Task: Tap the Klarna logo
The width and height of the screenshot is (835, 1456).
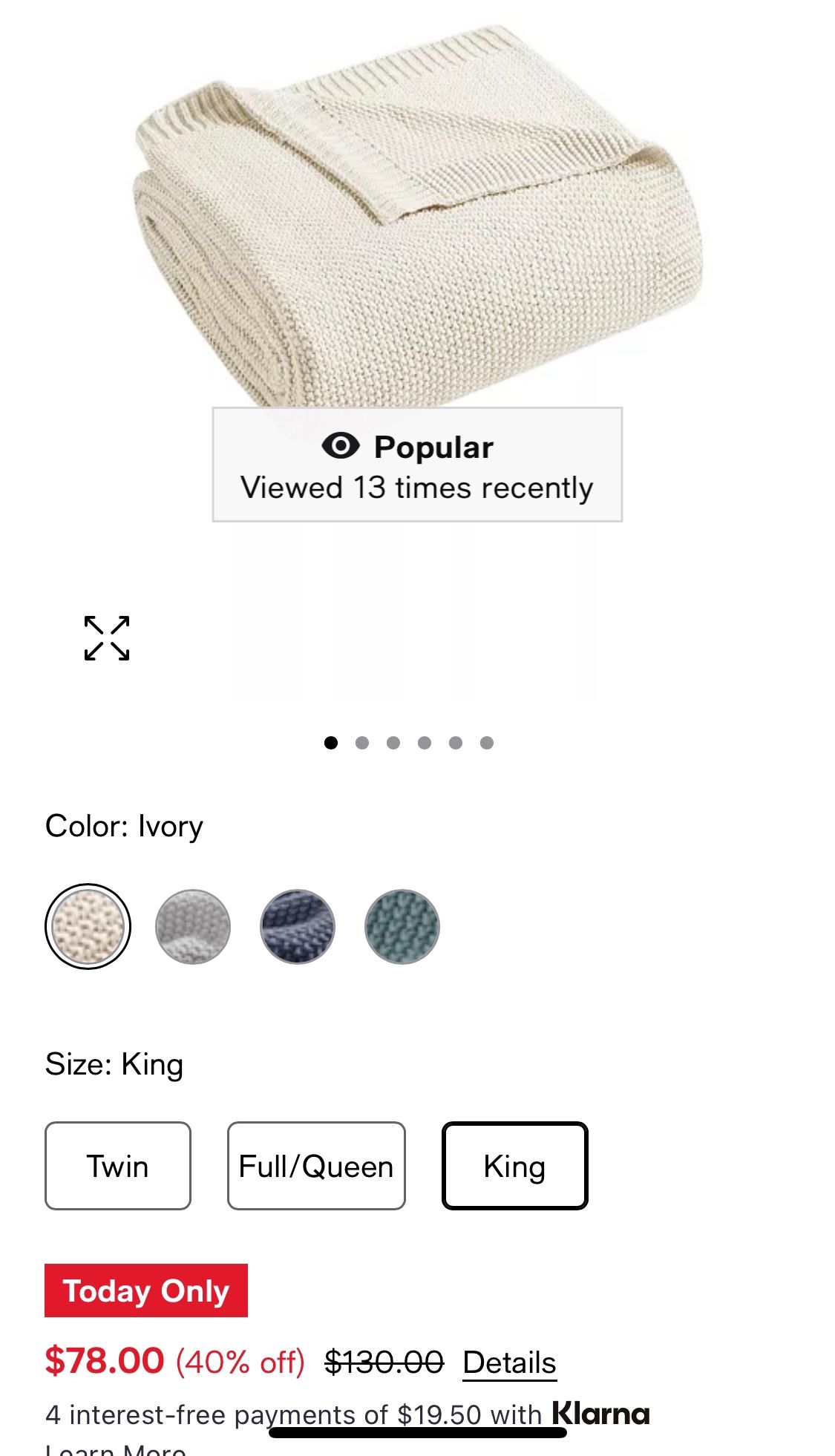Action: tap(600, 1414)
